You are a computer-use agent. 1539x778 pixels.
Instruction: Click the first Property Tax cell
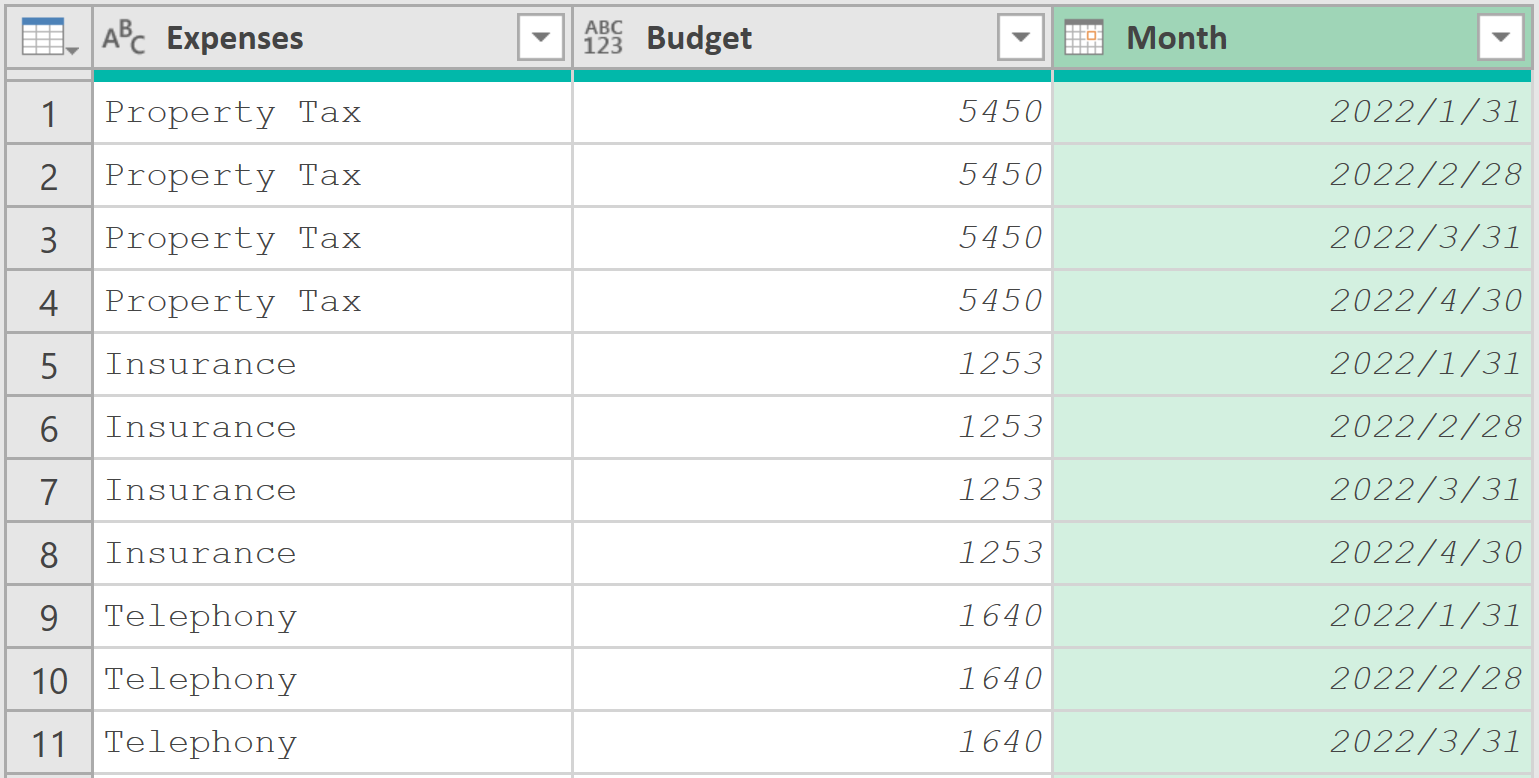click(x=333, y=113)
